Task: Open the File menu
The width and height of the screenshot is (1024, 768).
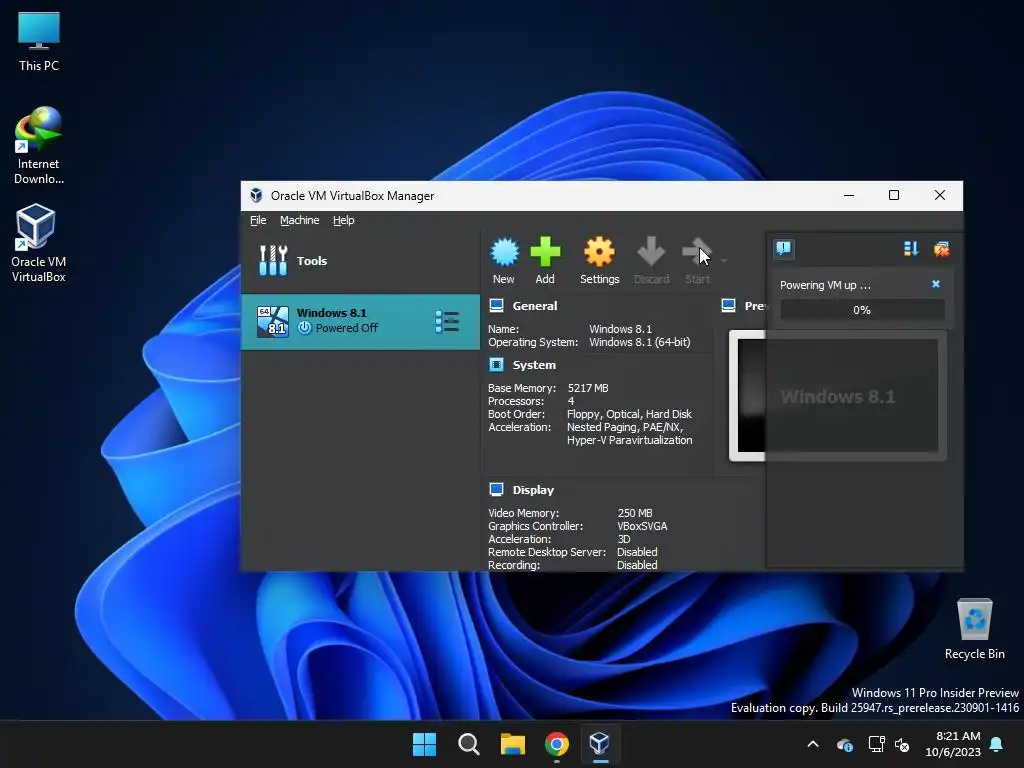Action: pyautogui.click(x=258, y=220)
